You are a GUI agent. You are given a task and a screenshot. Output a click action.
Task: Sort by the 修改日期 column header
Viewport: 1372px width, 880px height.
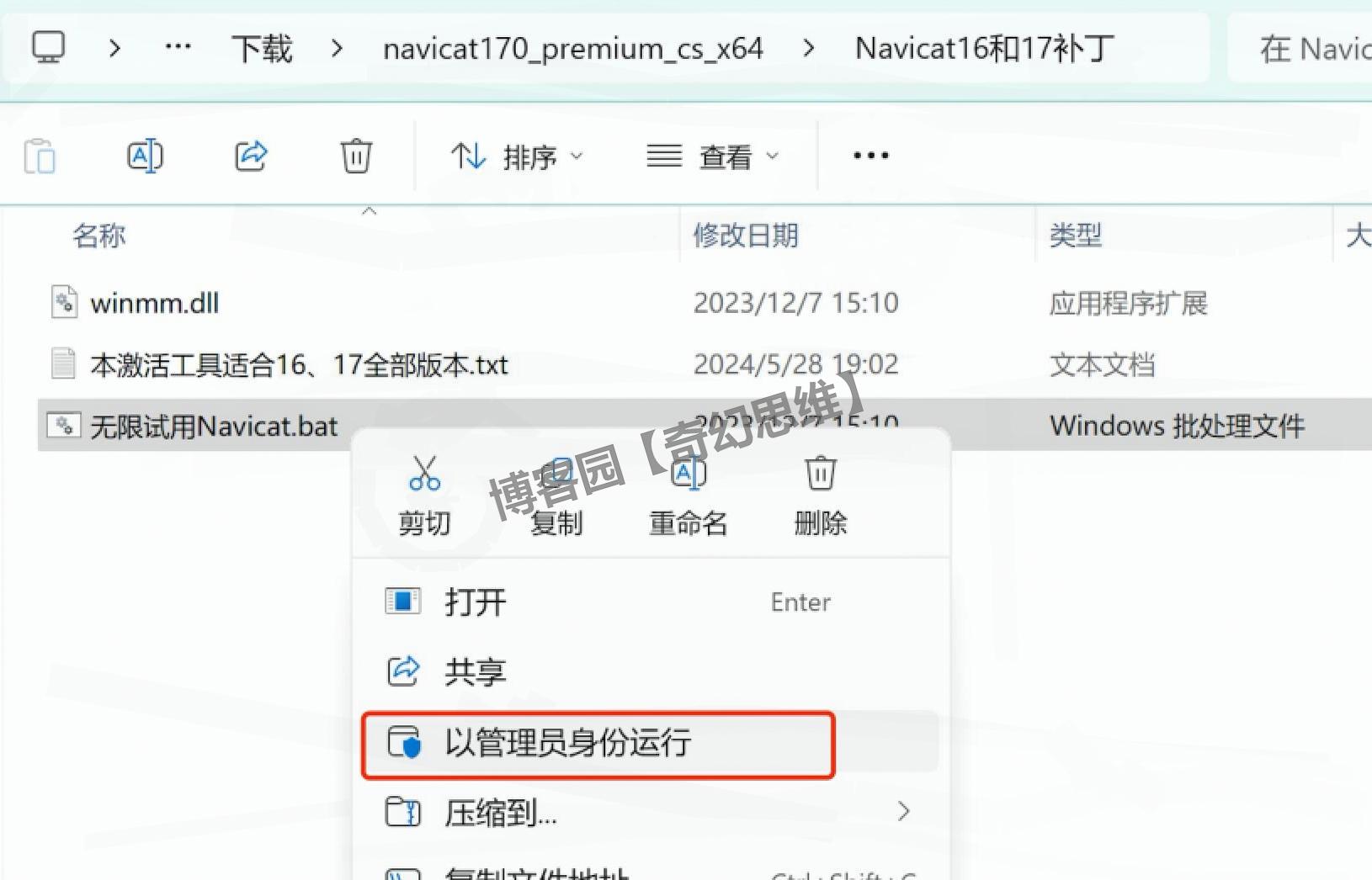point(746,236)
